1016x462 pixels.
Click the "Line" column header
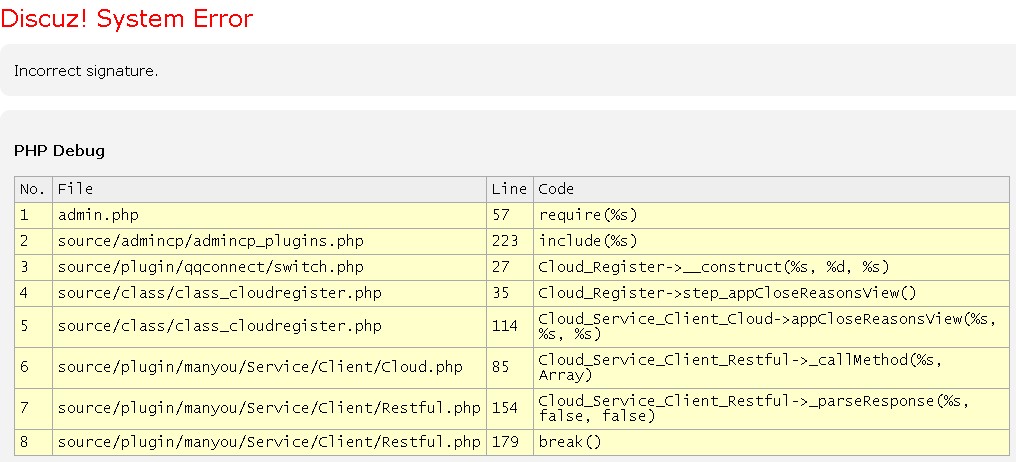click(x=509, y=189)
